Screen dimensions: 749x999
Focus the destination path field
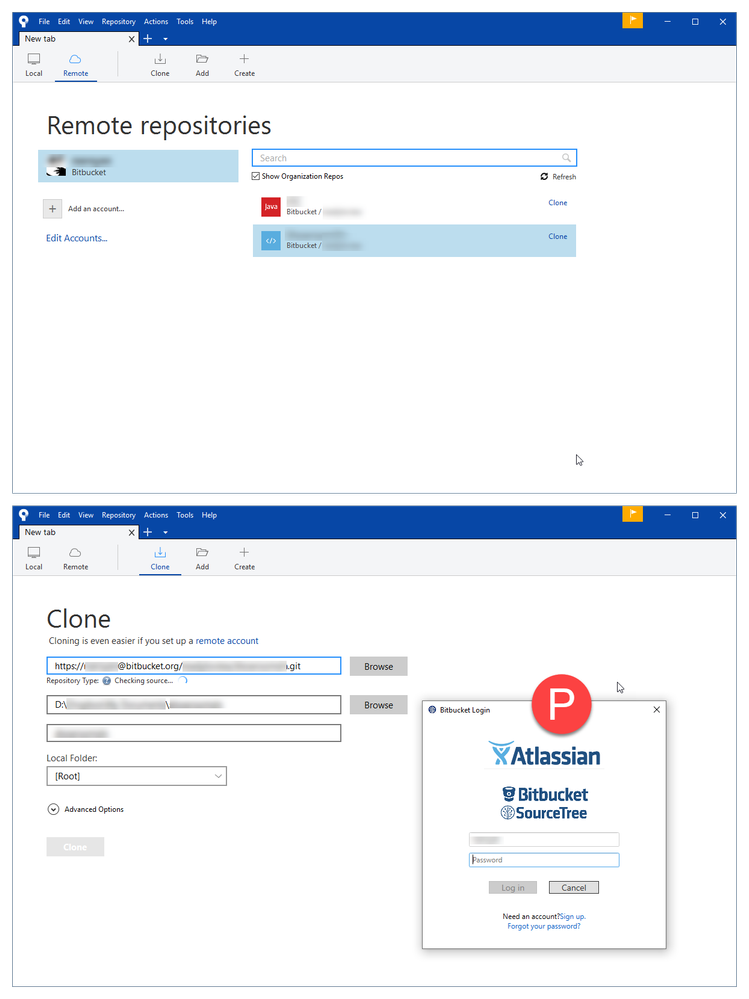(194, 705)
